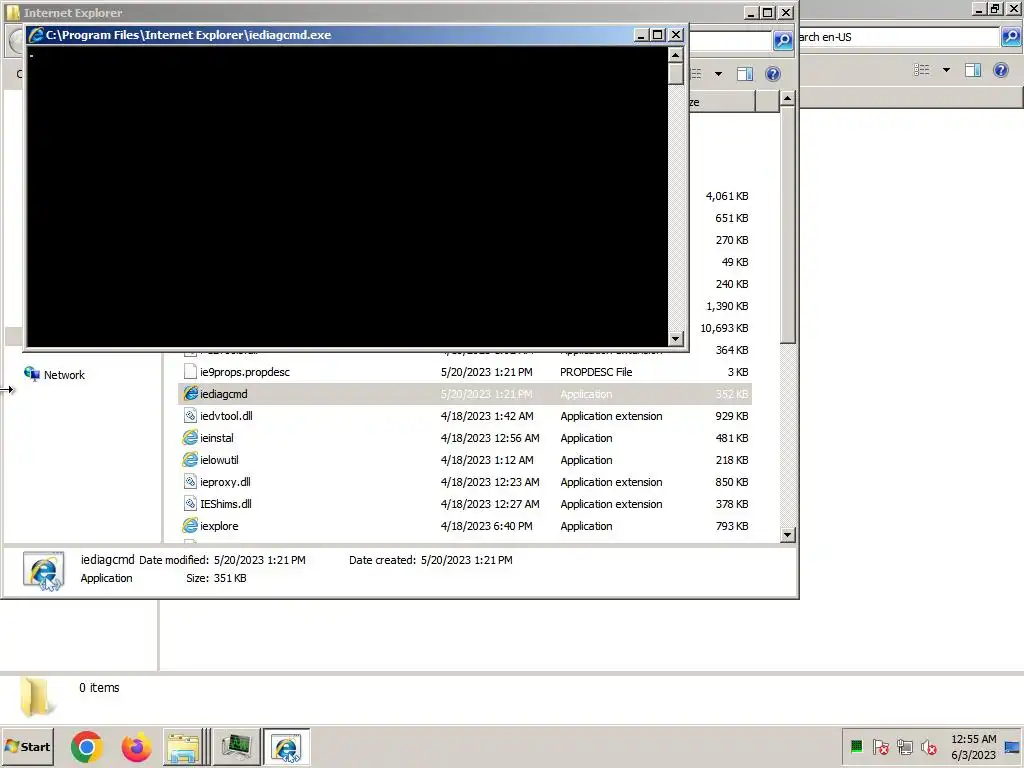The image size is (1024, 768).
Task: Click the file list scrollbar up arrow
Action: [x=788, y=99]
